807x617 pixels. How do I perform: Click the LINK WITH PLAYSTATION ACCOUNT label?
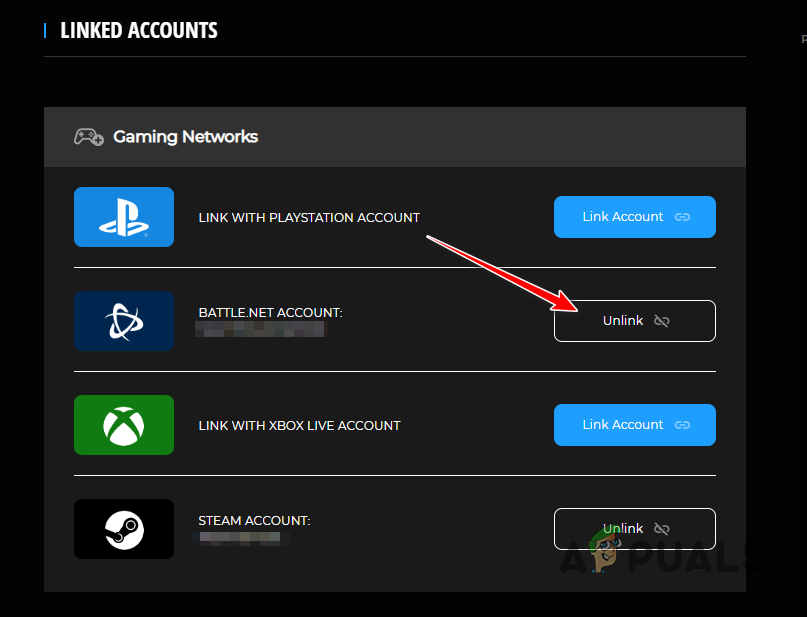[x=308, y=217]
